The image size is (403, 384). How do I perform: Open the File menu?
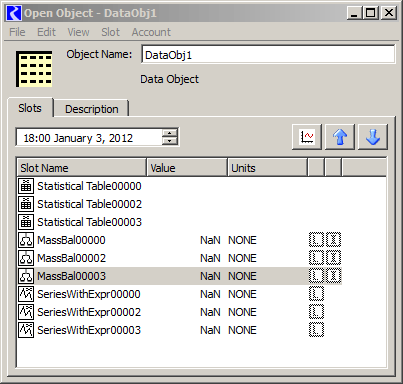tap(17, 32)
